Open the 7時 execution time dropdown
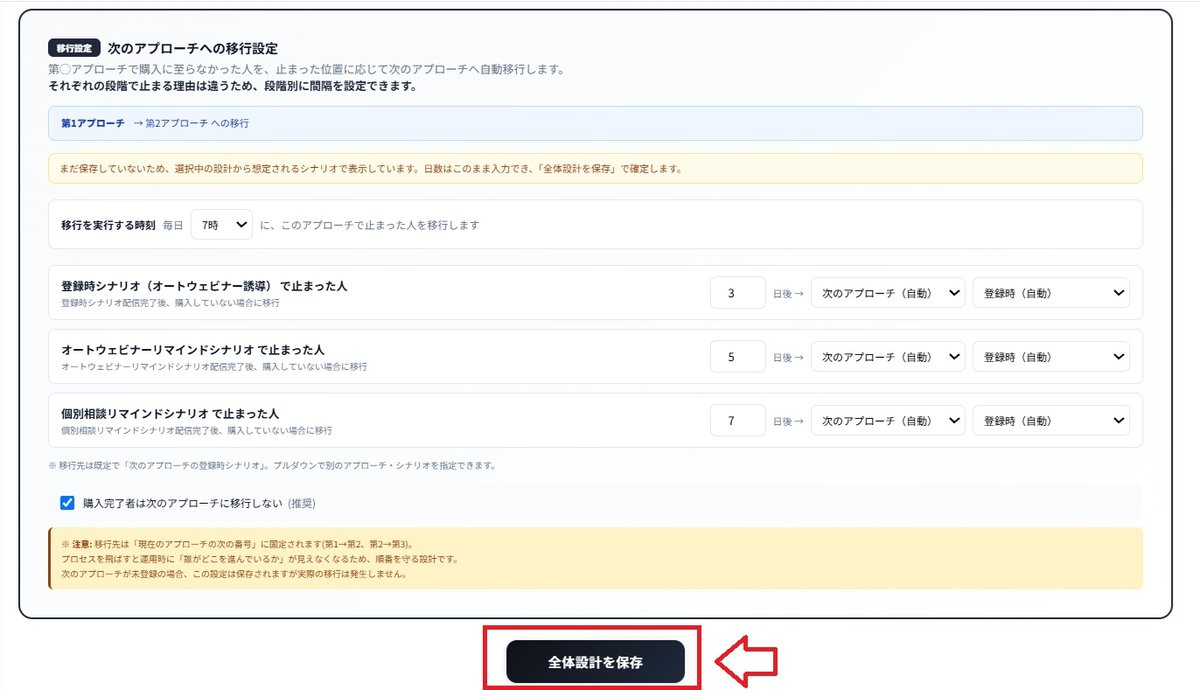The image size is (1200, 690). (222, 225)
